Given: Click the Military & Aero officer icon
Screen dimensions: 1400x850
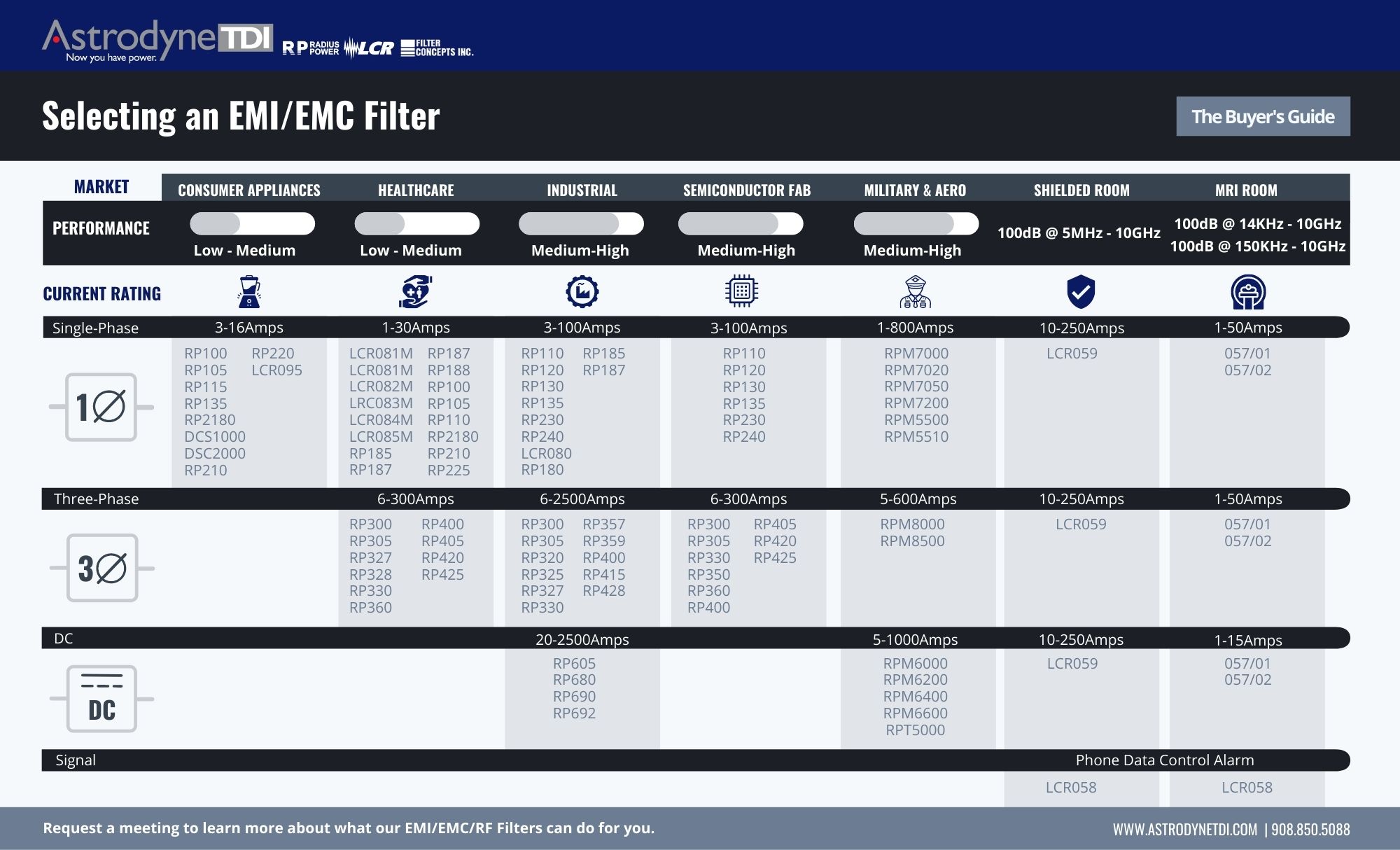Looking at the screenshot, I should 916,291.
